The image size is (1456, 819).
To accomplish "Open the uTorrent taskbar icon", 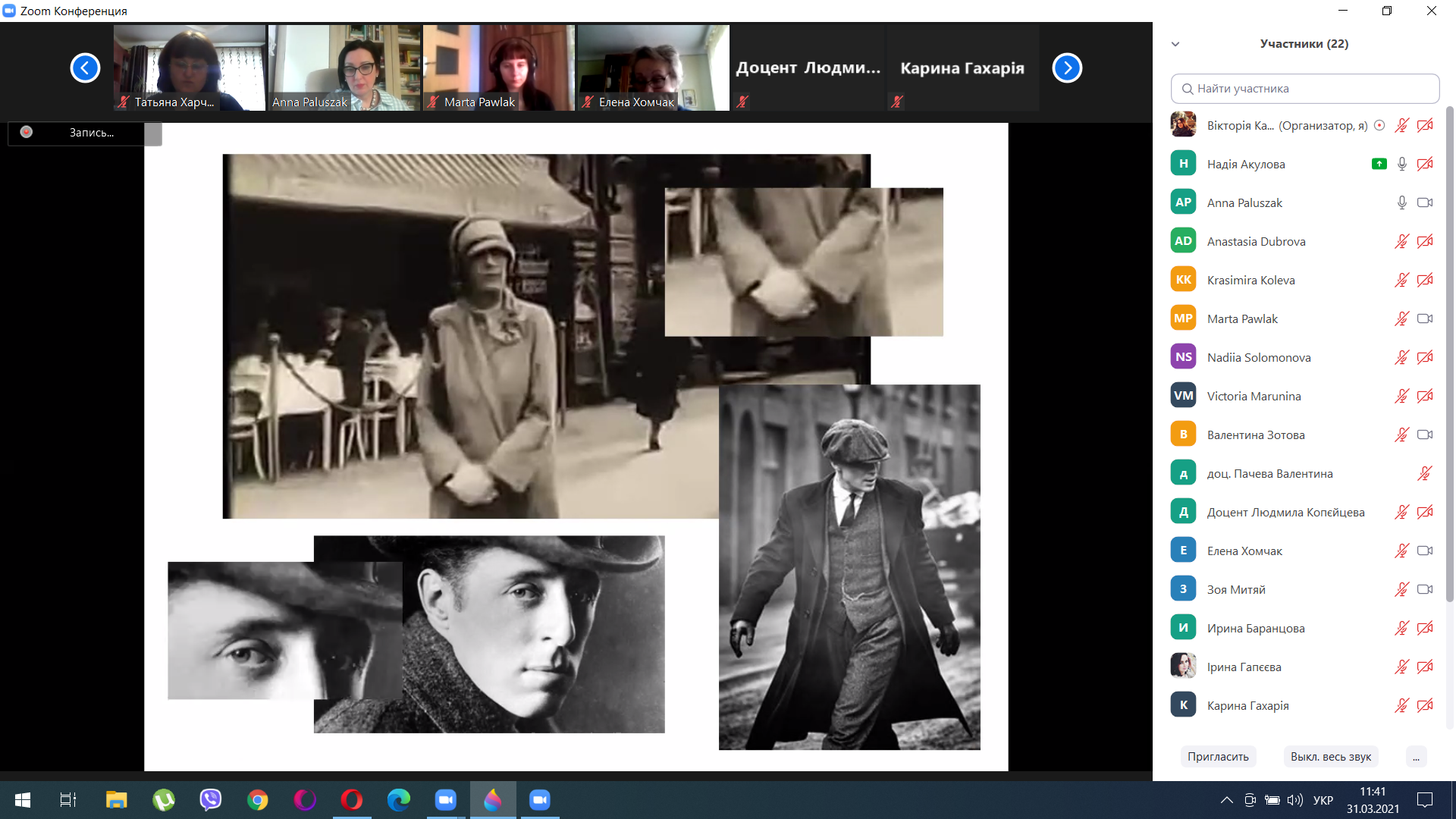I will (163, 800).
